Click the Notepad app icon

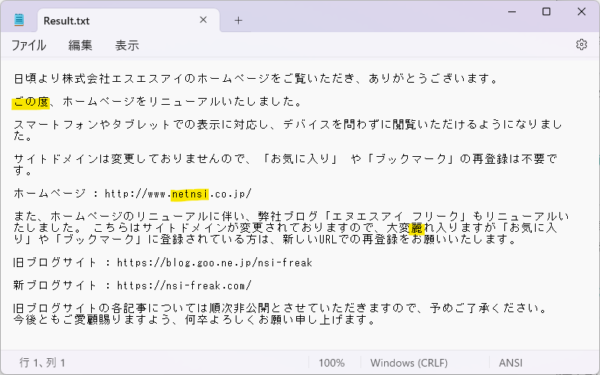pos(19,20)
